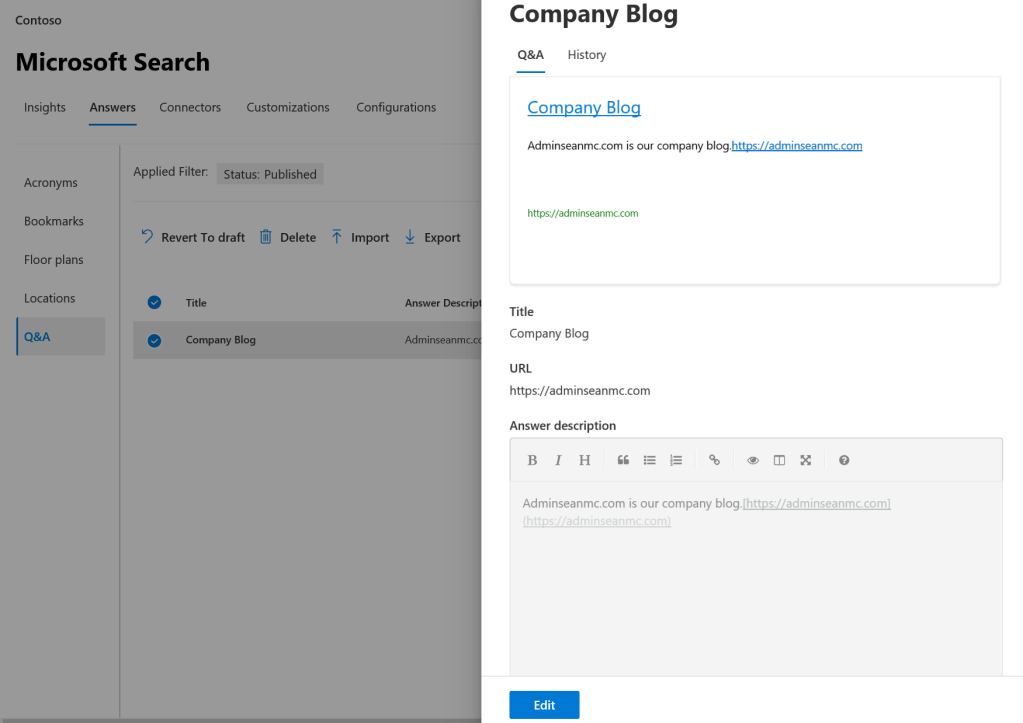Toggle the select-all checkbox beside Title
Image resolution: width=1023 pixels, height=723 pixels.
154,303
